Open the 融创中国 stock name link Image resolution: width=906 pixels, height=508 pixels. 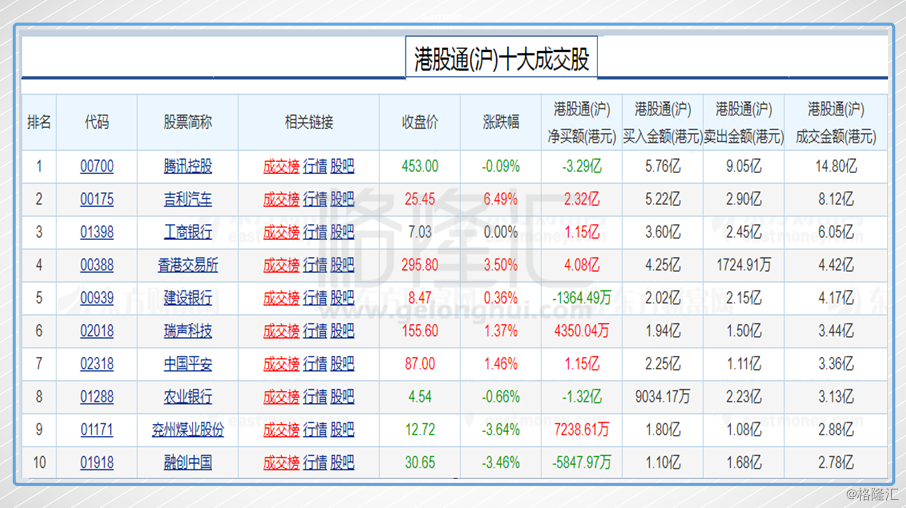[188, 463]
